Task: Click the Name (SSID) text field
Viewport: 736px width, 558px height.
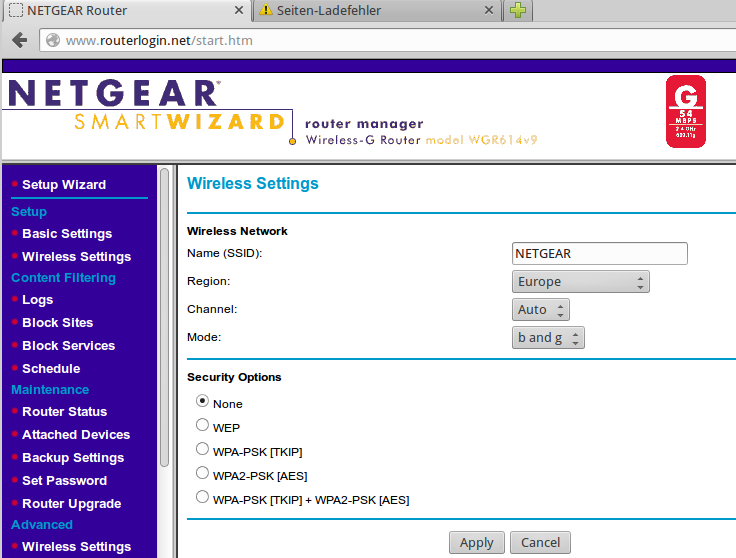Action: (599, 253)
